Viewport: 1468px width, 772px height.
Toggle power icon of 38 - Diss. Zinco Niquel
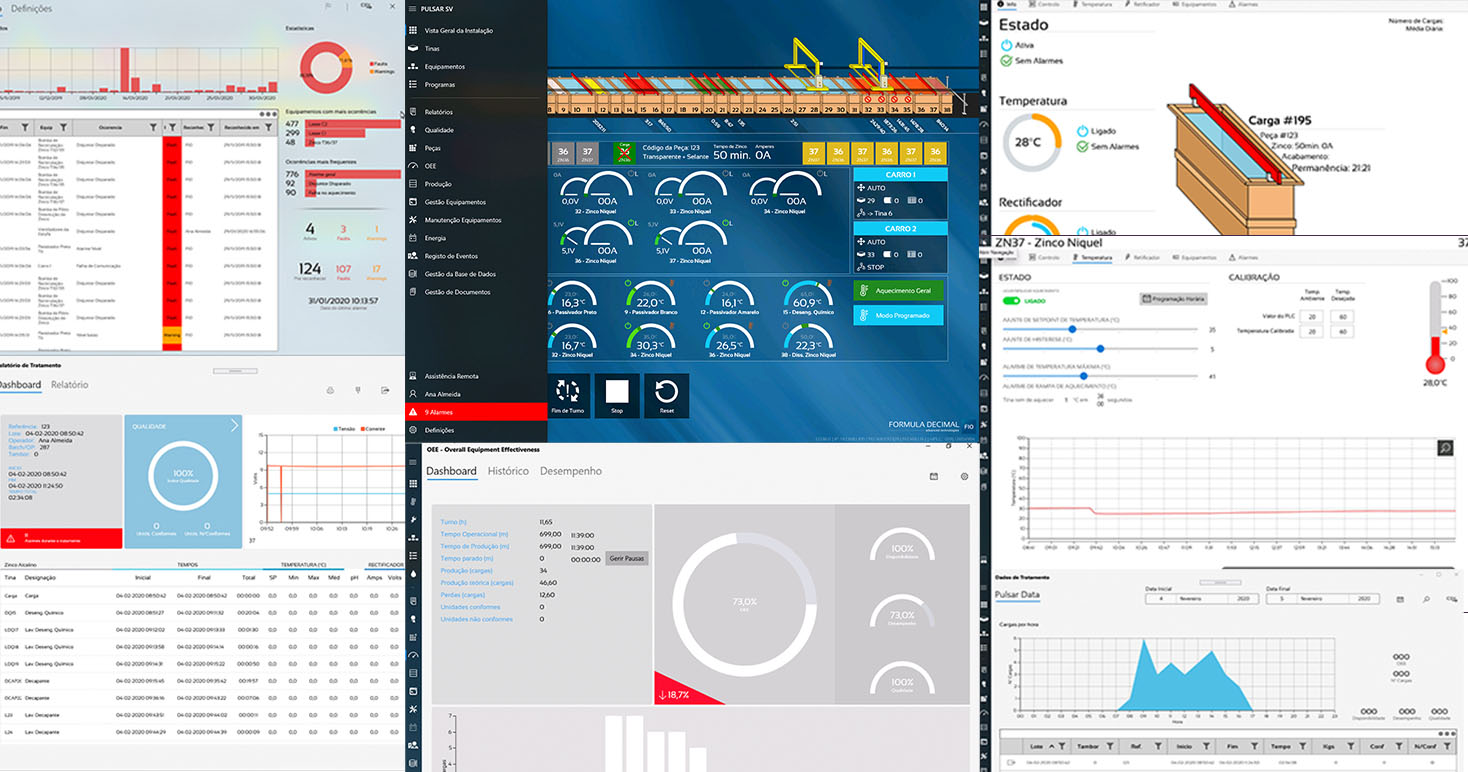[785, 328]
